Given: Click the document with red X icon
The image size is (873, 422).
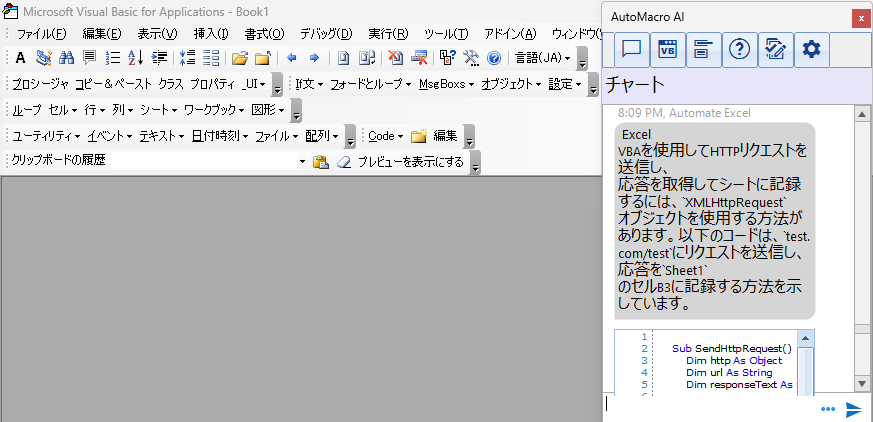Looking at the screenshot, I should coord(395,57).
